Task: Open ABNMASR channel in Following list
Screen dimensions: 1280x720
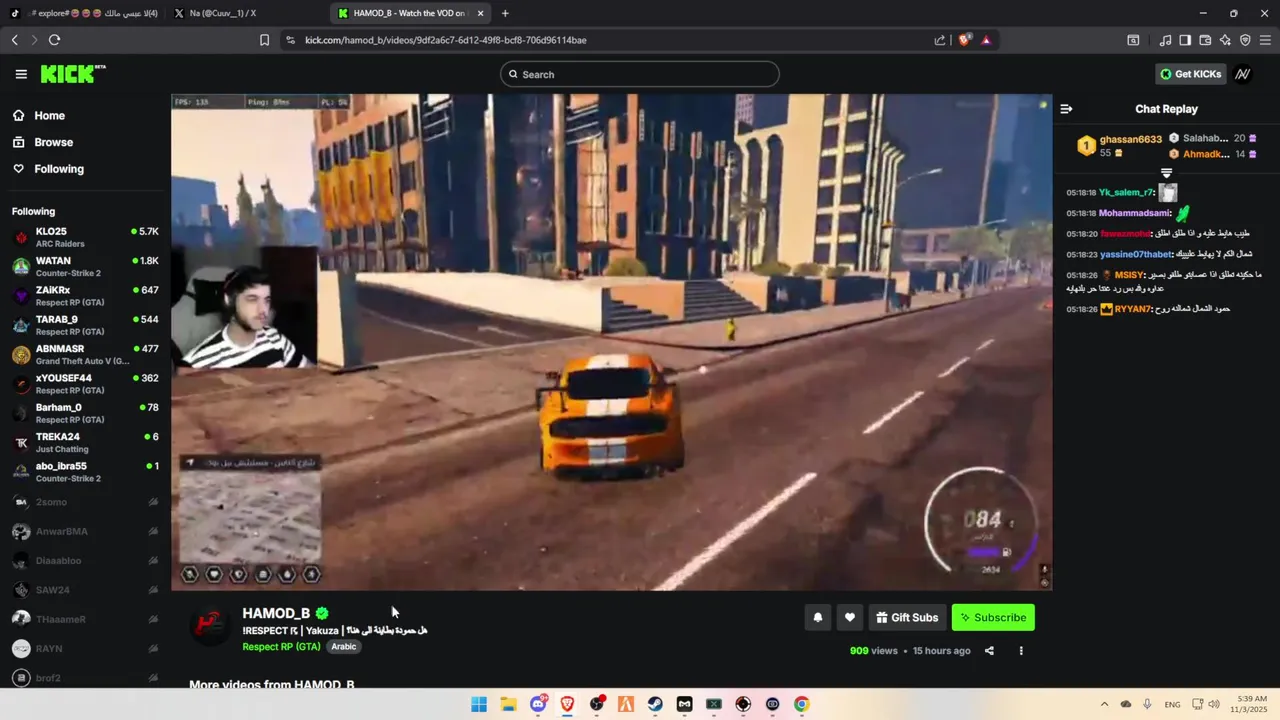Action: [x=85, y=354]
